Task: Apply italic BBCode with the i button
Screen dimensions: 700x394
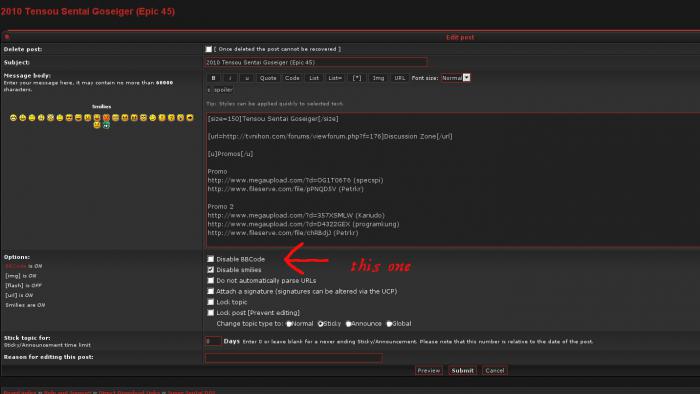Action: pos(230,78)
